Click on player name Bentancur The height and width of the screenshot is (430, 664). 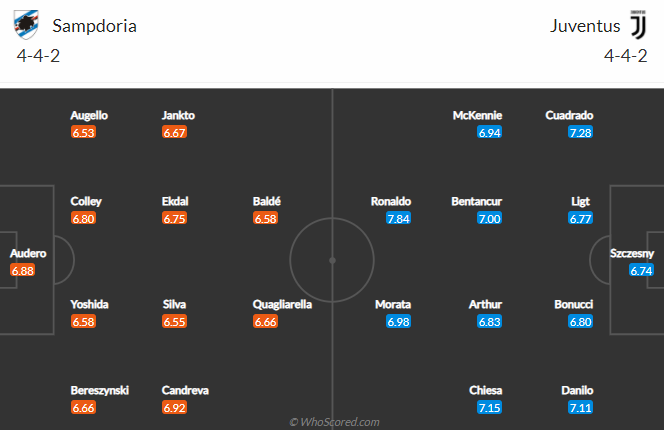476,201
